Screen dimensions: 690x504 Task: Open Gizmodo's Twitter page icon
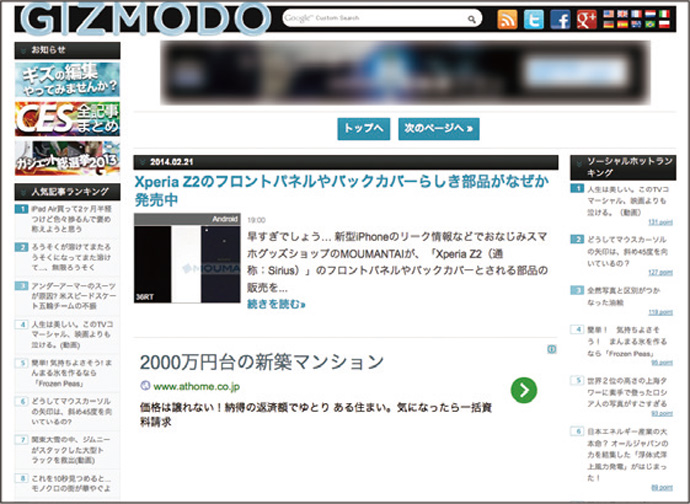coord(533,19)
